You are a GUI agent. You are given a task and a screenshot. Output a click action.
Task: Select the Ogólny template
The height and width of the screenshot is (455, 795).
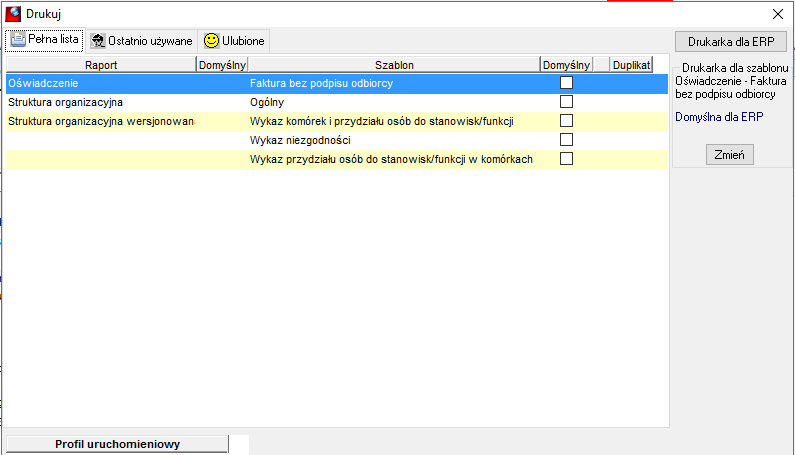pos(267,102)
